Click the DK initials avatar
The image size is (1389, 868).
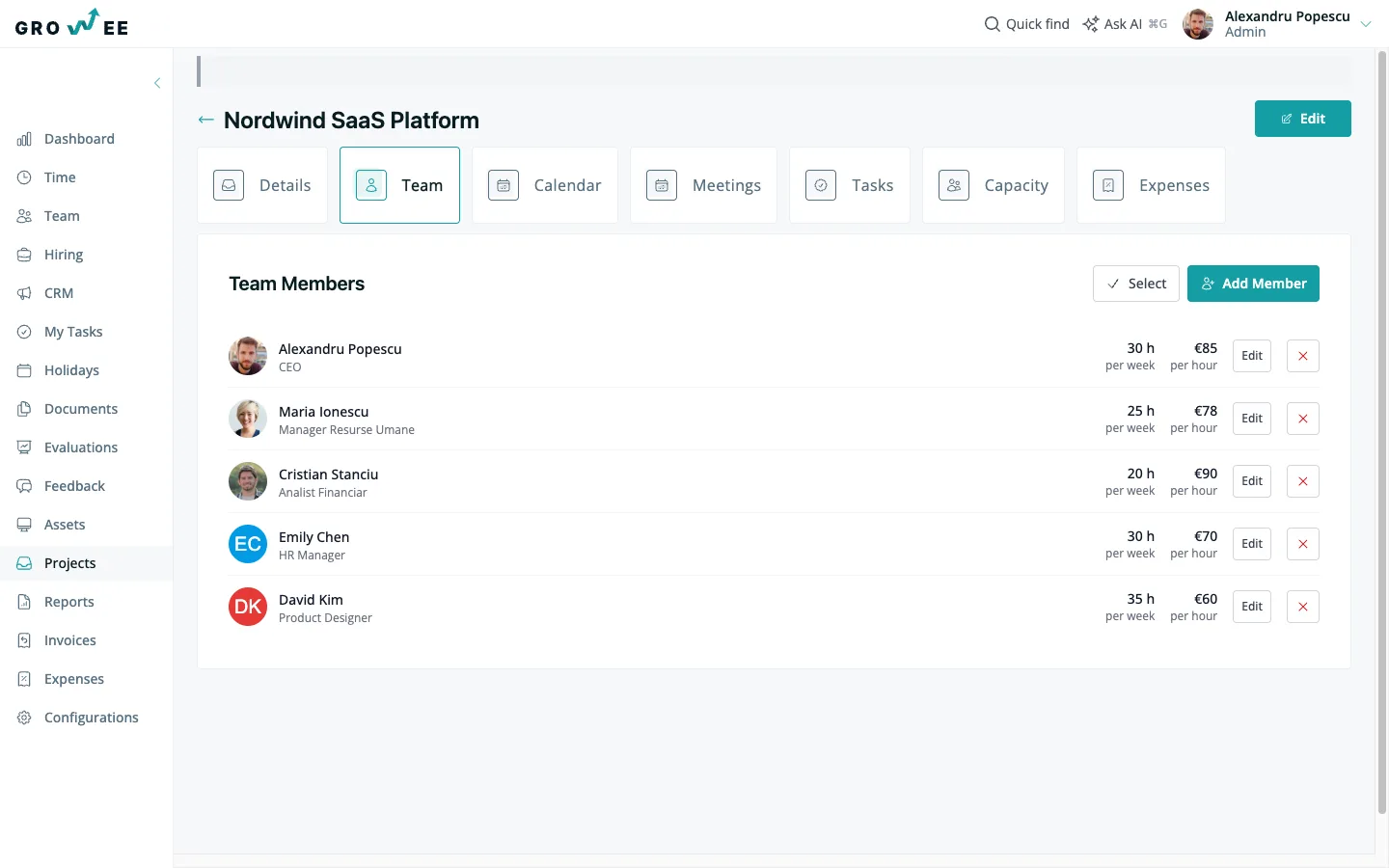[x=248, y=607]
